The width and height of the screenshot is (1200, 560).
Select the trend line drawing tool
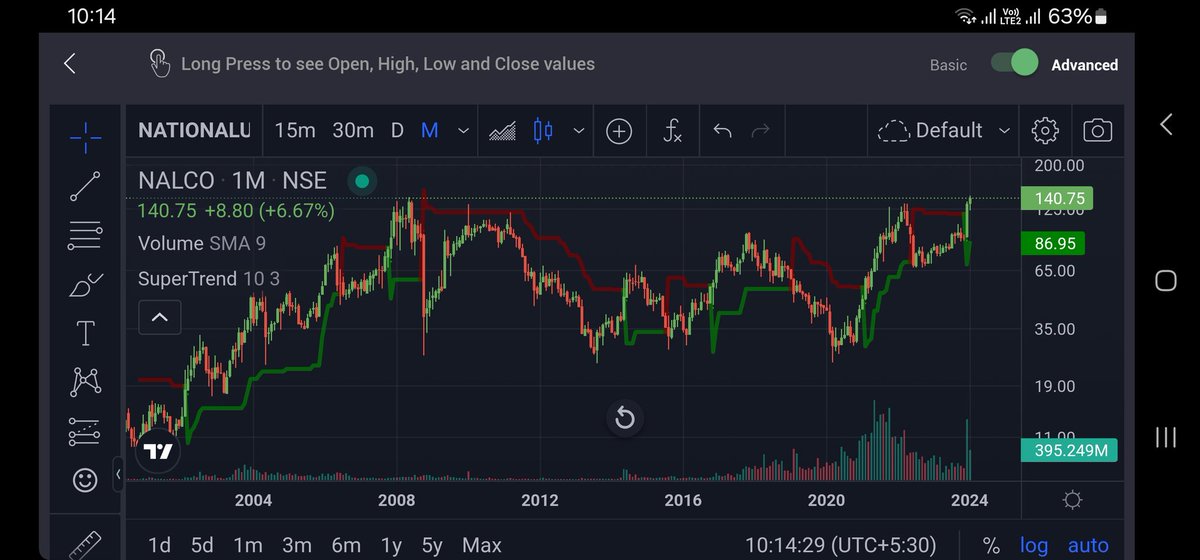pyautogui.click(x=85, y=187)
